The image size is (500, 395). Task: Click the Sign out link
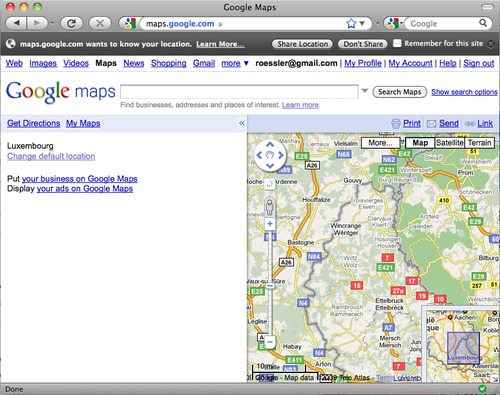pos(479,63)
